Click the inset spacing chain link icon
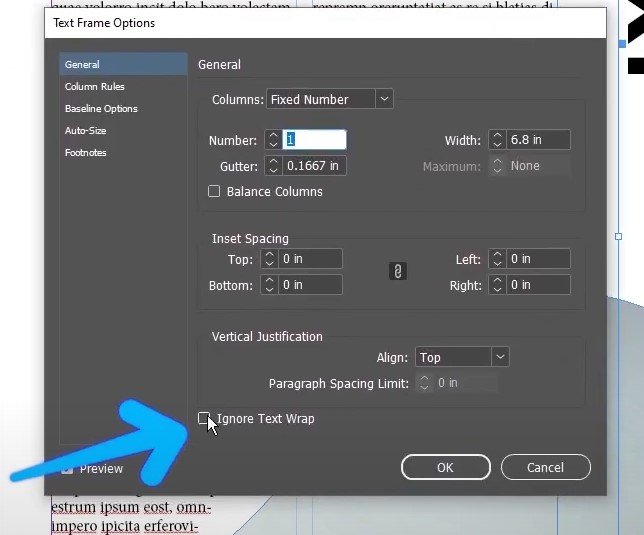The image size is (644, 535). coord(398,271)
